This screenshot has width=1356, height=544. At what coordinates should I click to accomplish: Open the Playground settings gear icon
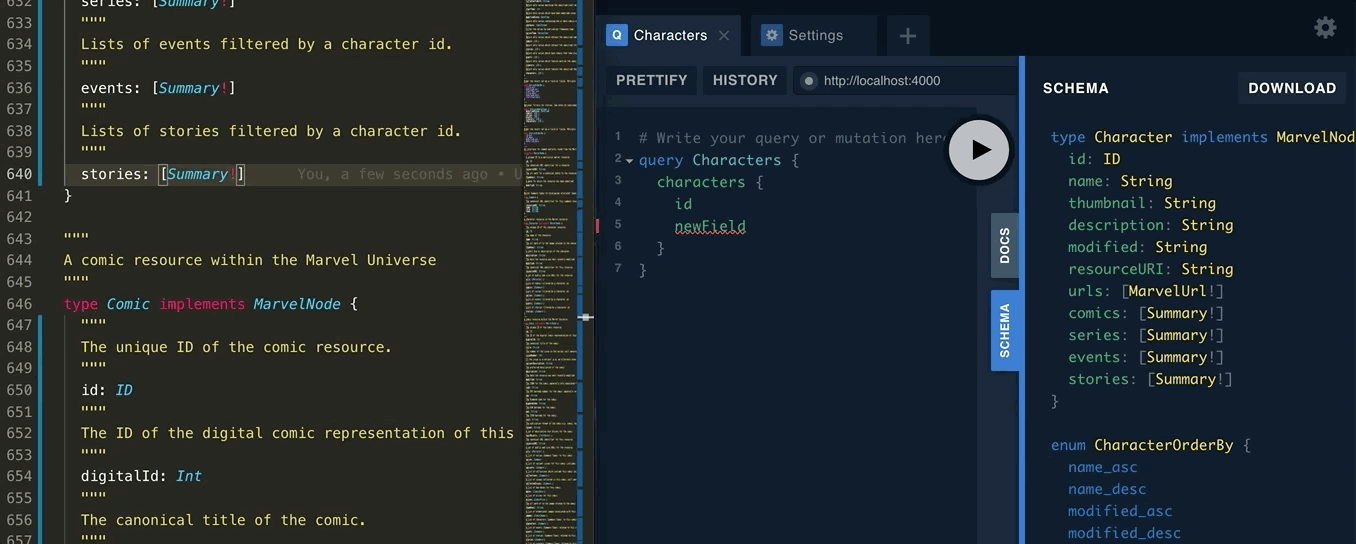[x=1325, y=28]
